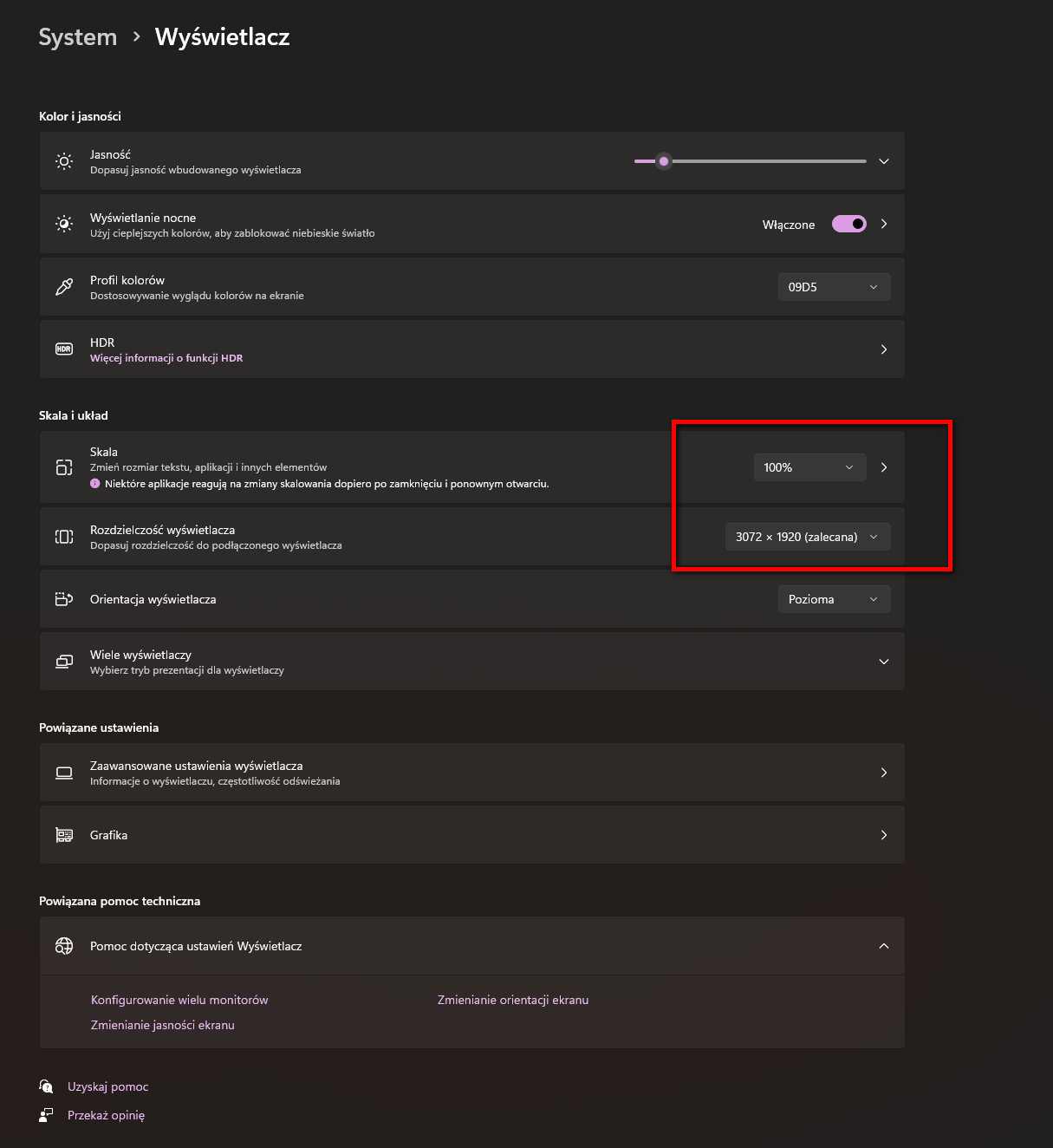This screenshot has width=1053, height=1148.
Task: Click the Jasność brightness sun icon
Action: click(64, 161)
